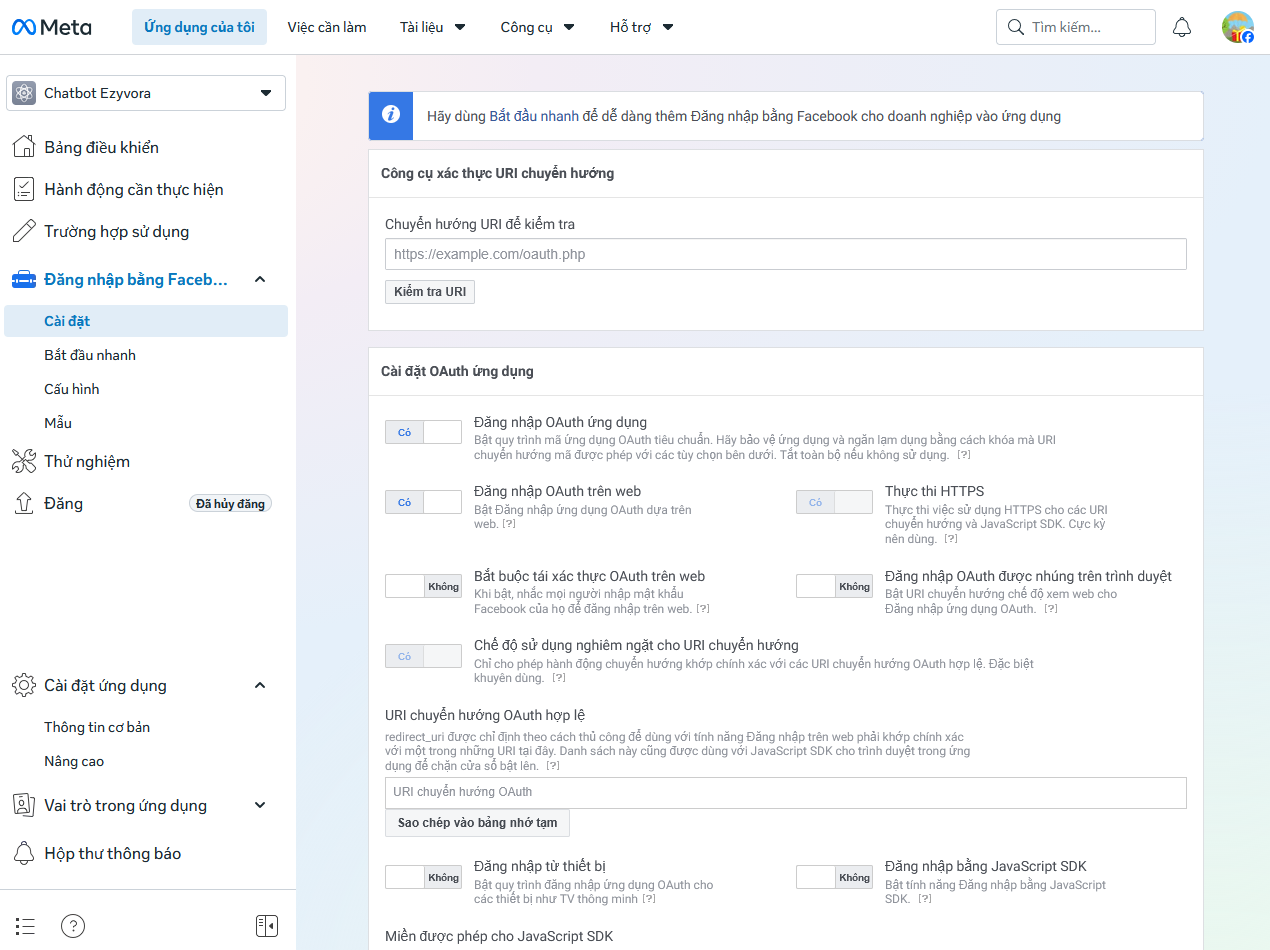Click the Hành động cần thực hiện checklist icon
Viewport: 1270px width, 950px height.
(x=24, y=189)
